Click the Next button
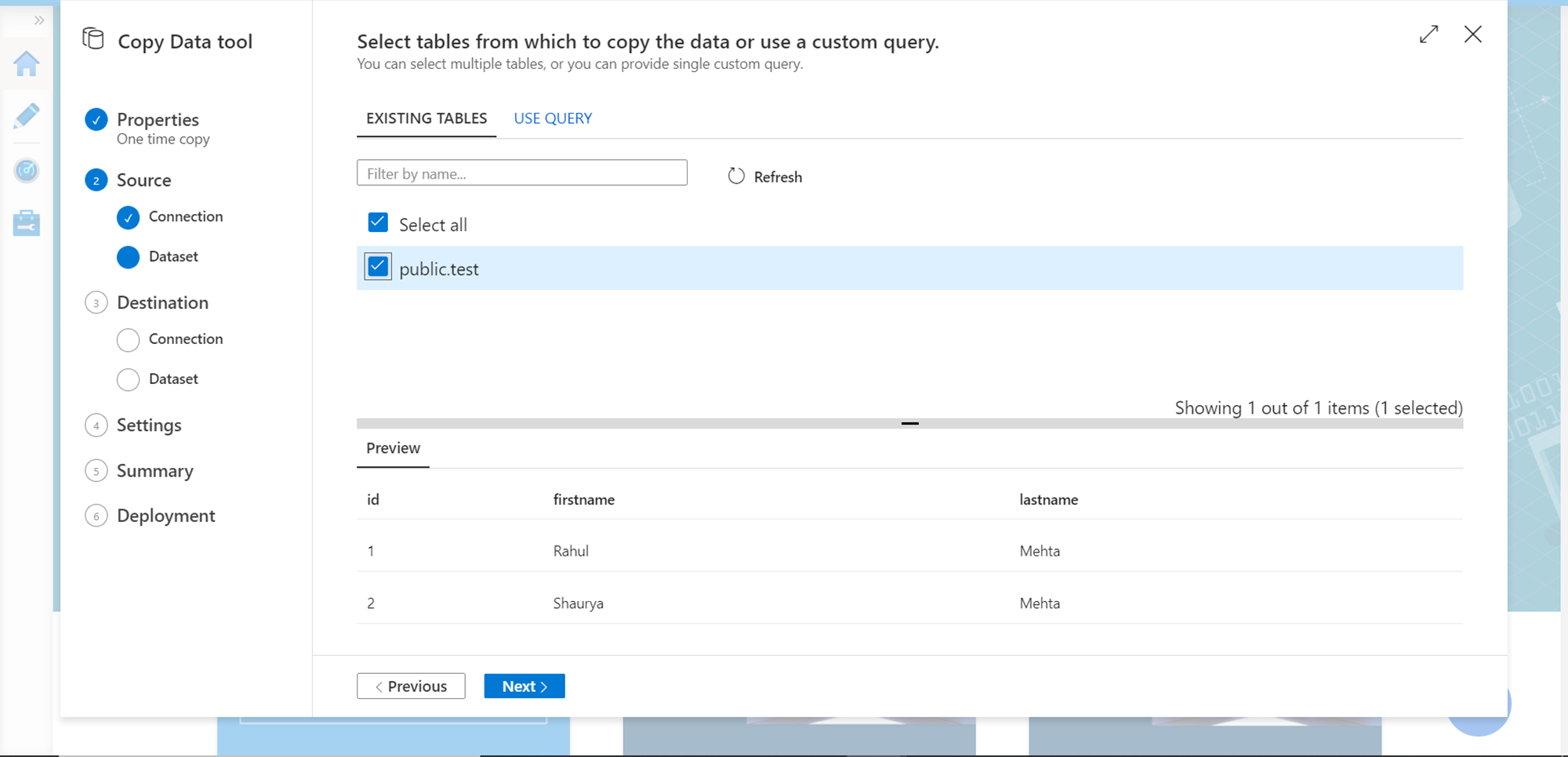 tap(524, 686)
